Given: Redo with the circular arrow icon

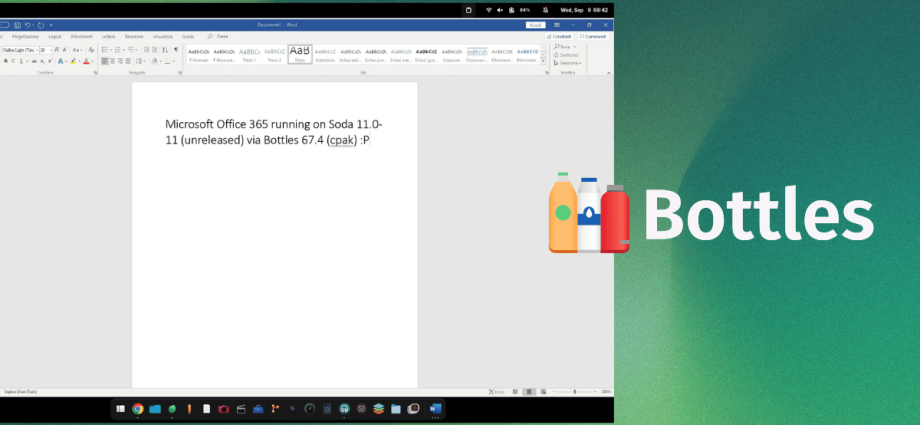Looking at the screenshot, I should pos(40,25).
